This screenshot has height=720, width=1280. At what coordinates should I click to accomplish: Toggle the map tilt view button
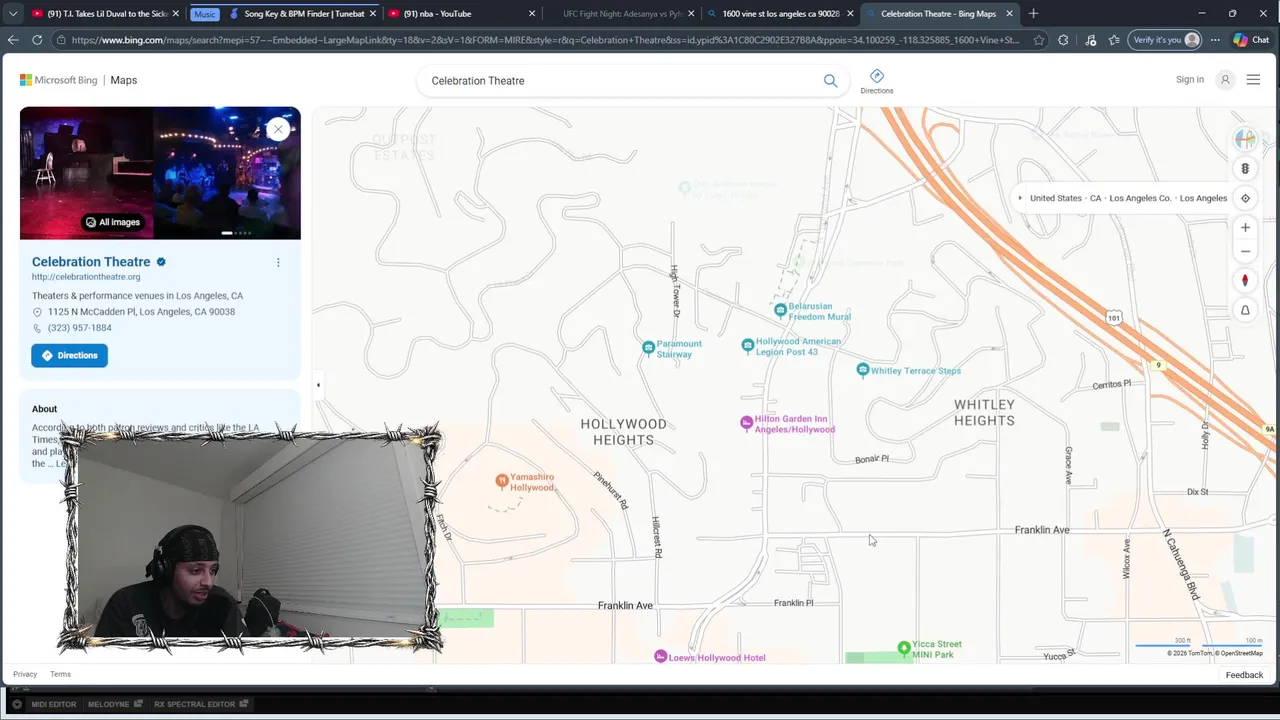tap(1245, 310)
